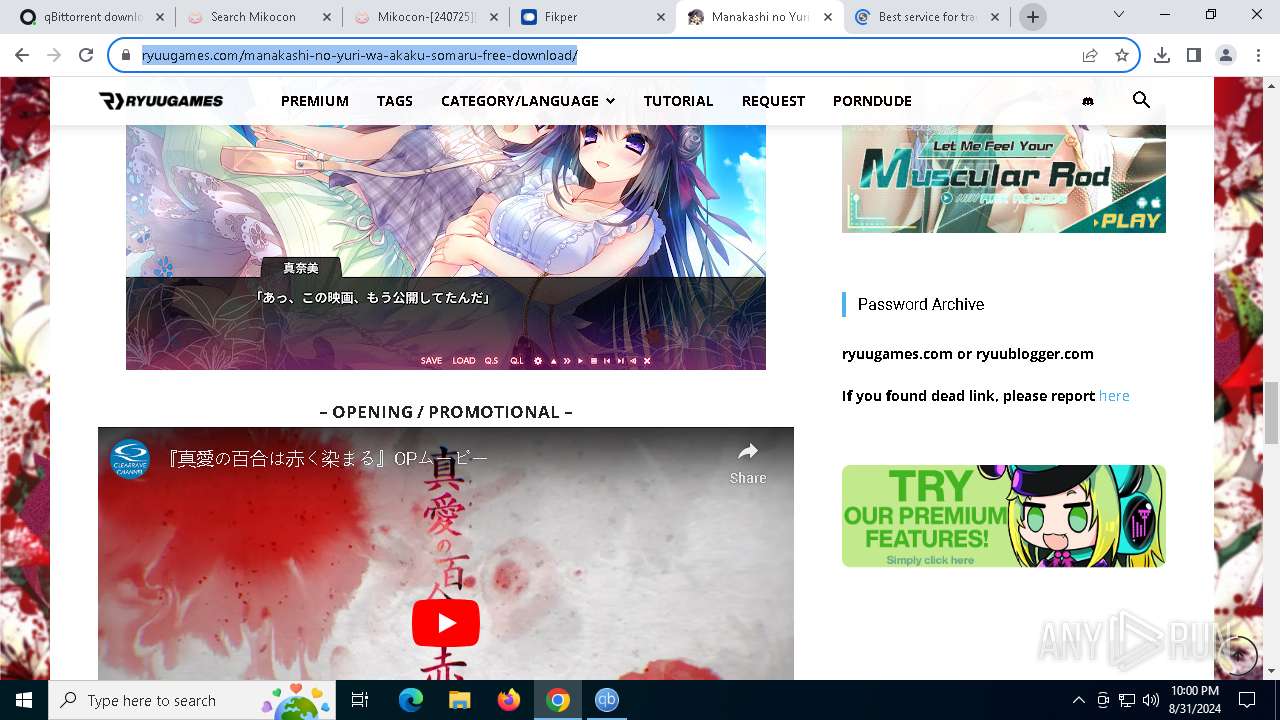Open PORNDUDE menu item
1280x720 pixels.
[872, 101]
